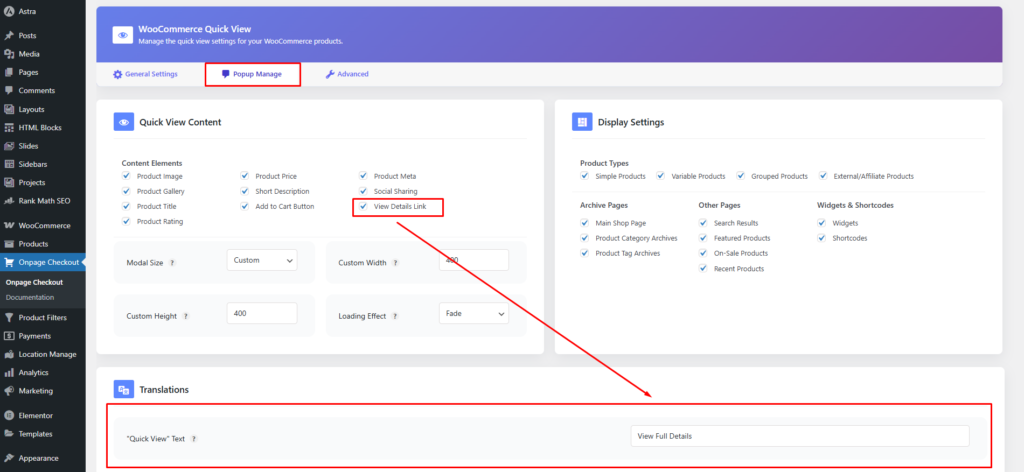
Task: Click the WooCommerce sidebar icon
Action: pyautogui.click(x=9, y=226)
